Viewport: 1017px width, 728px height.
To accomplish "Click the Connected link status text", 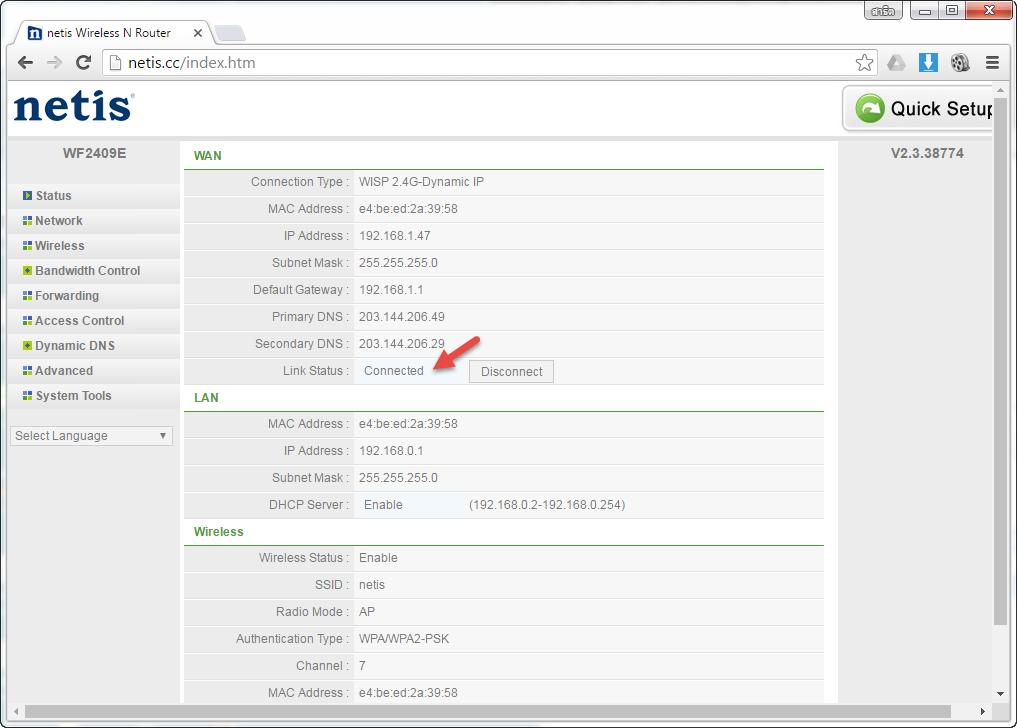I will [x=394, y=371].
